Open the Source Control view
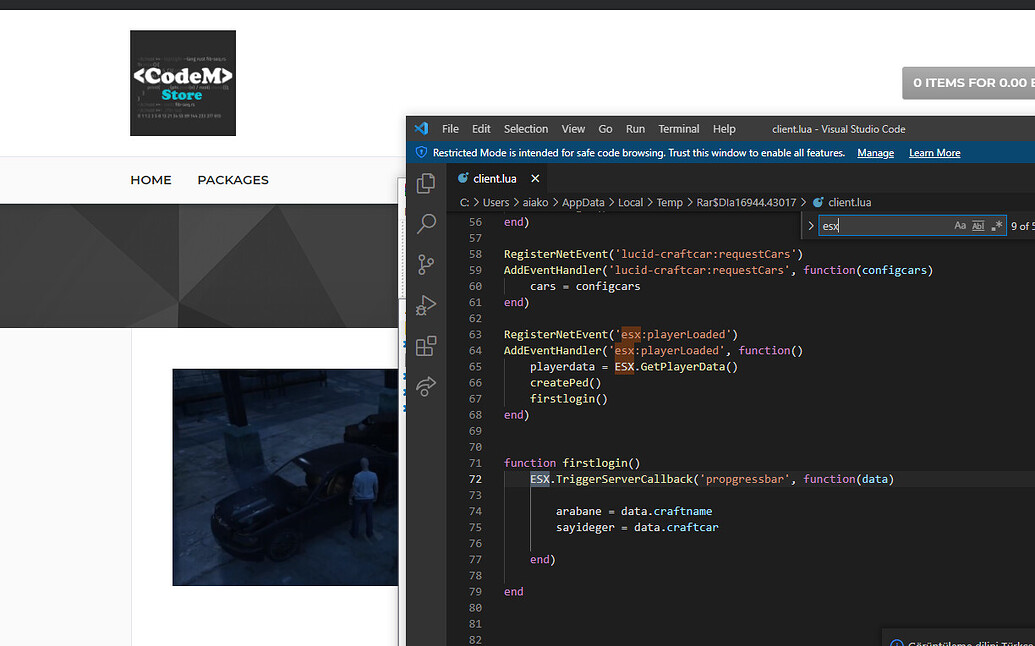 (426, 264)
